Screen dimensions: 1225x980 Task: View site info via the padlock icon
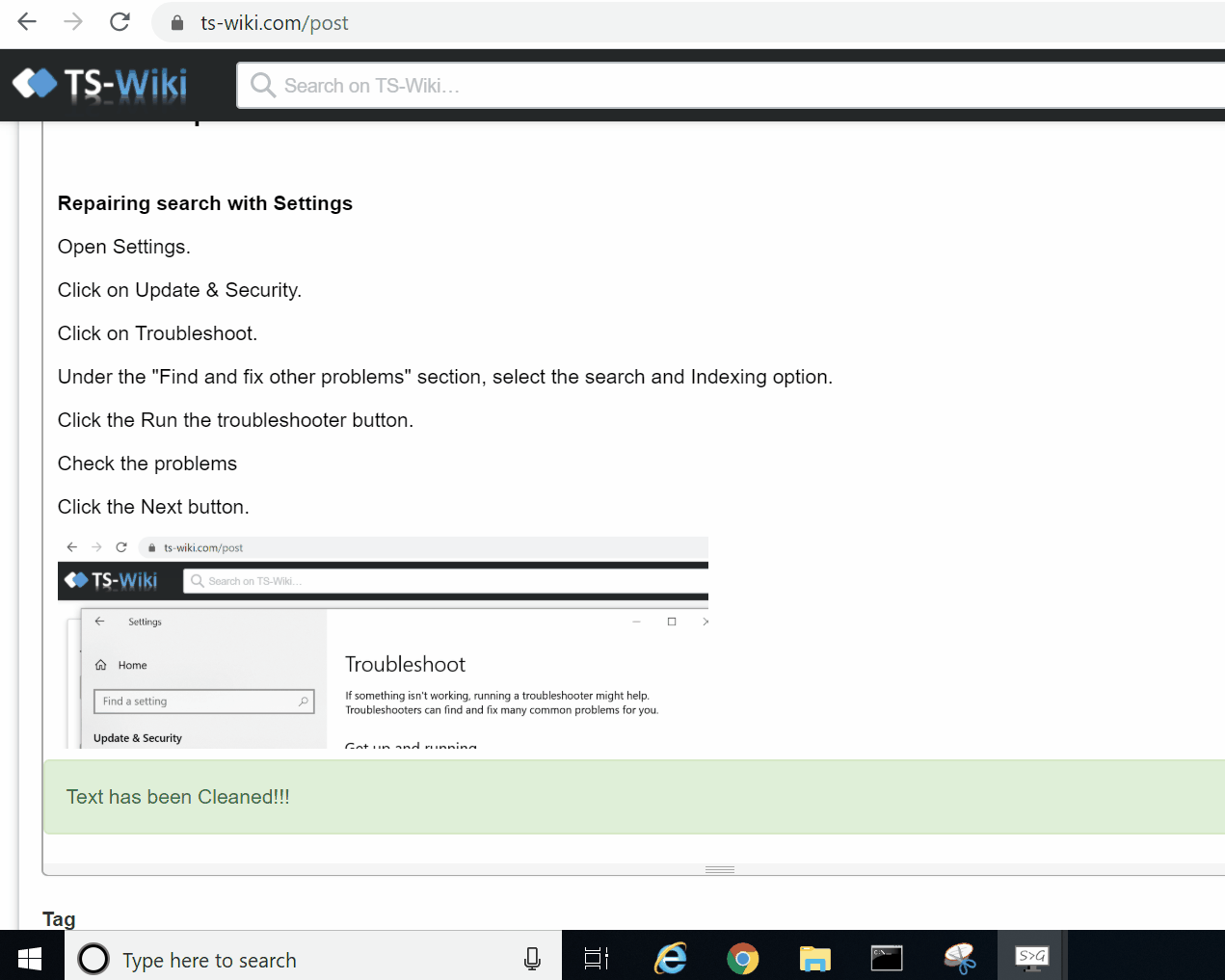click(x=177, y=23)
